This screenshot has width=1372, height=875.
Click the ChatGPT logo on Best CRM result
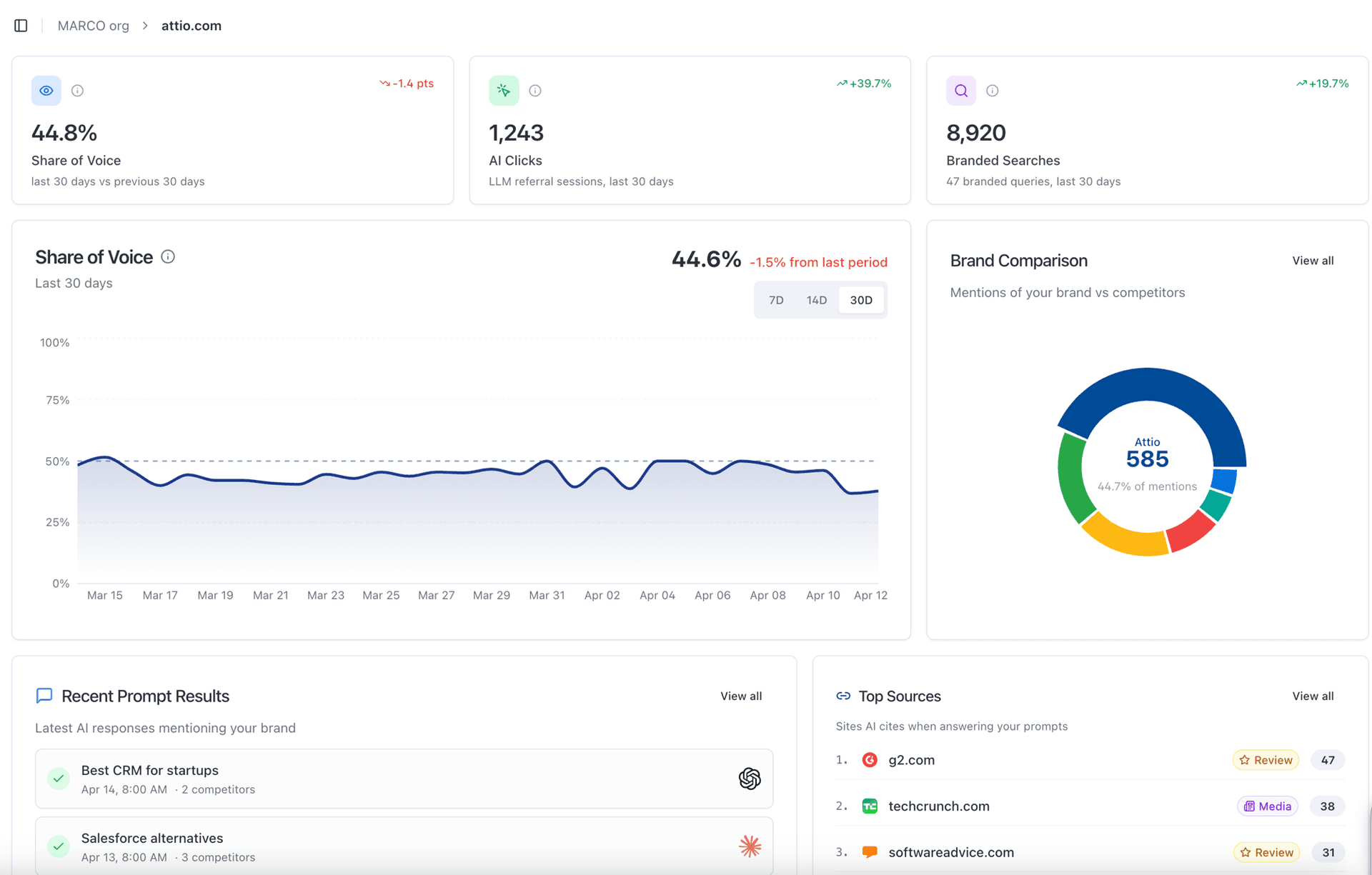[750, 779]
